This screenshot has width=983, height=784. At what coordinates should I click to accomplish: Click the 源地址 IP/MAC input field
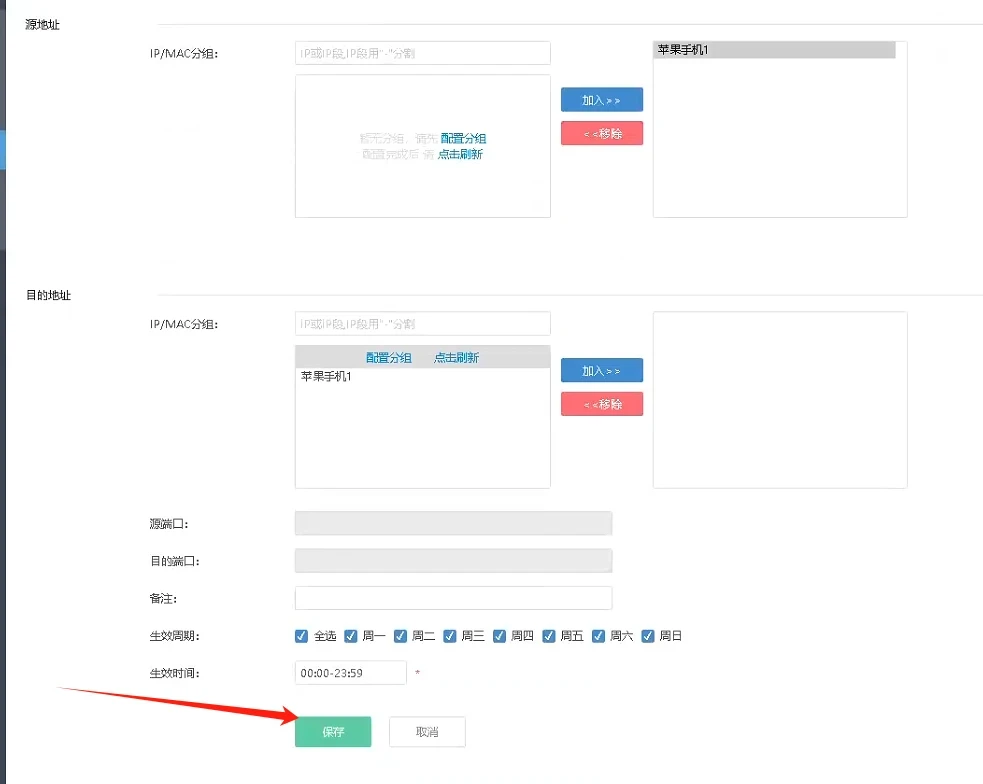(422, 53)
